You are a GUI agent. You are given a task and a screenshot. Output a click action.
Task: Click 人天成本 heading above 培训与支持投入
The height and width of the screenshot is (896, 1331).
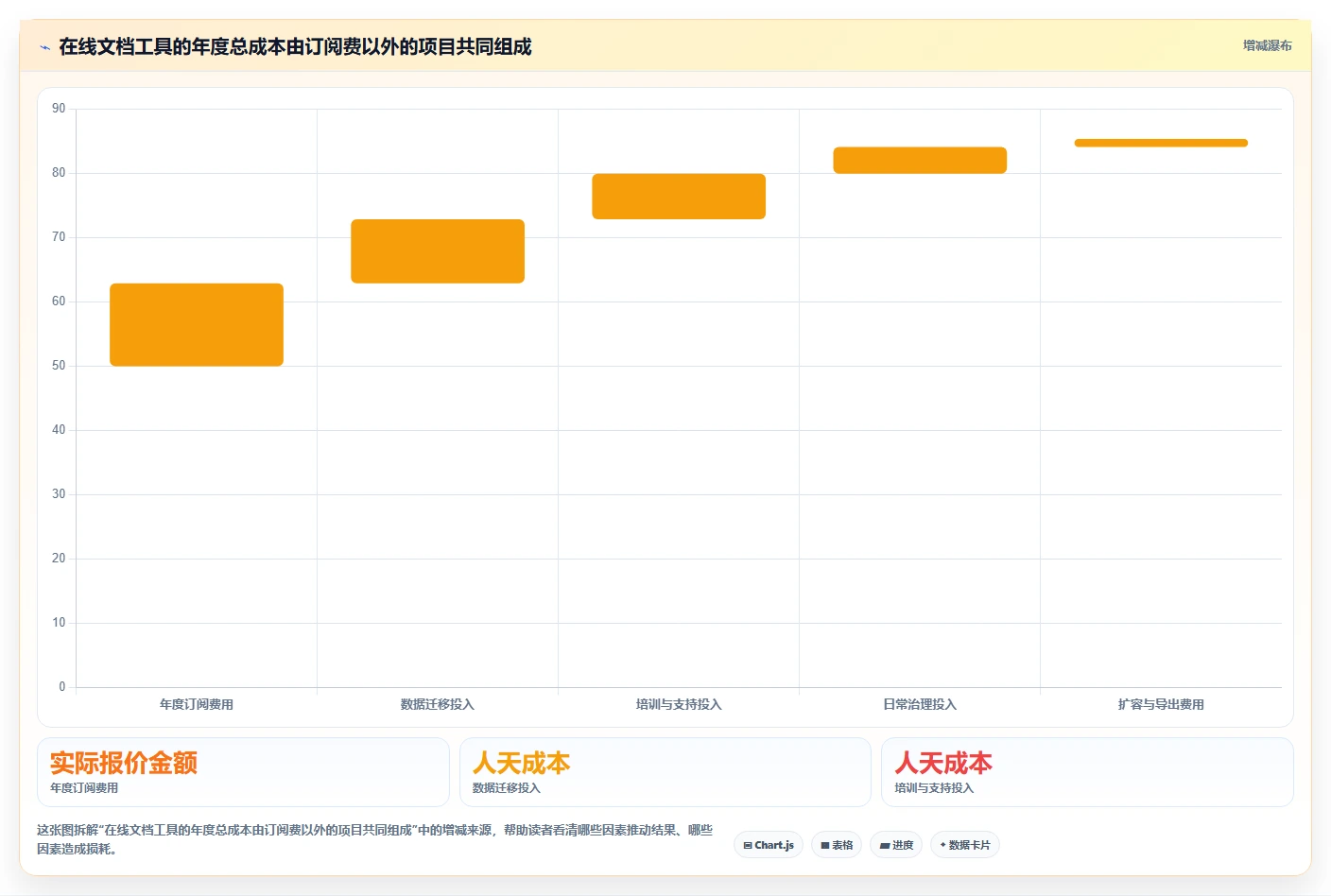pyautogui.click(x=943, y=763)
